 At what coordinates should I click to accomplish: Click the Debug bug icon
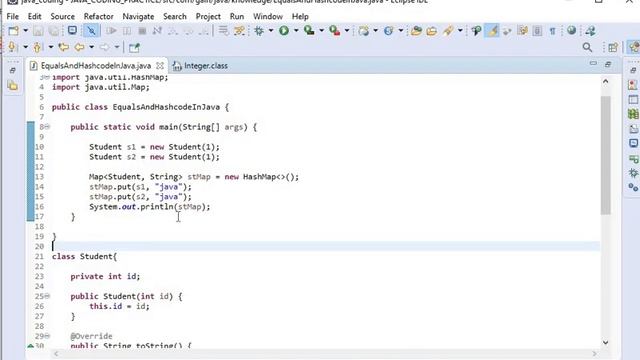coord(259,31)
